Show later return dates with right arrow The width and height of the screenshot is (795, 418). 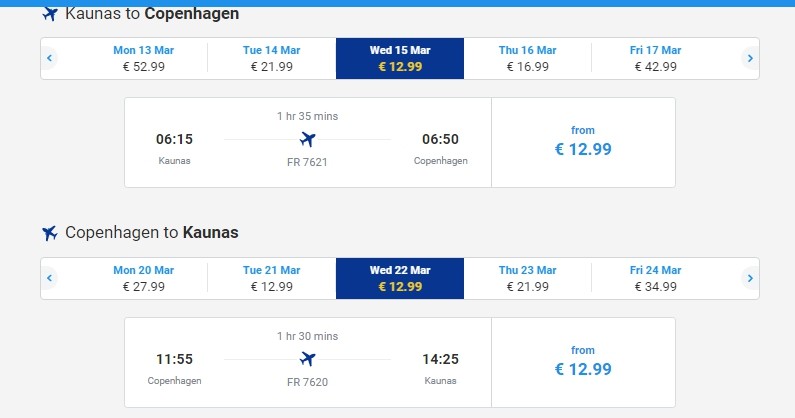tap(750, 278)
